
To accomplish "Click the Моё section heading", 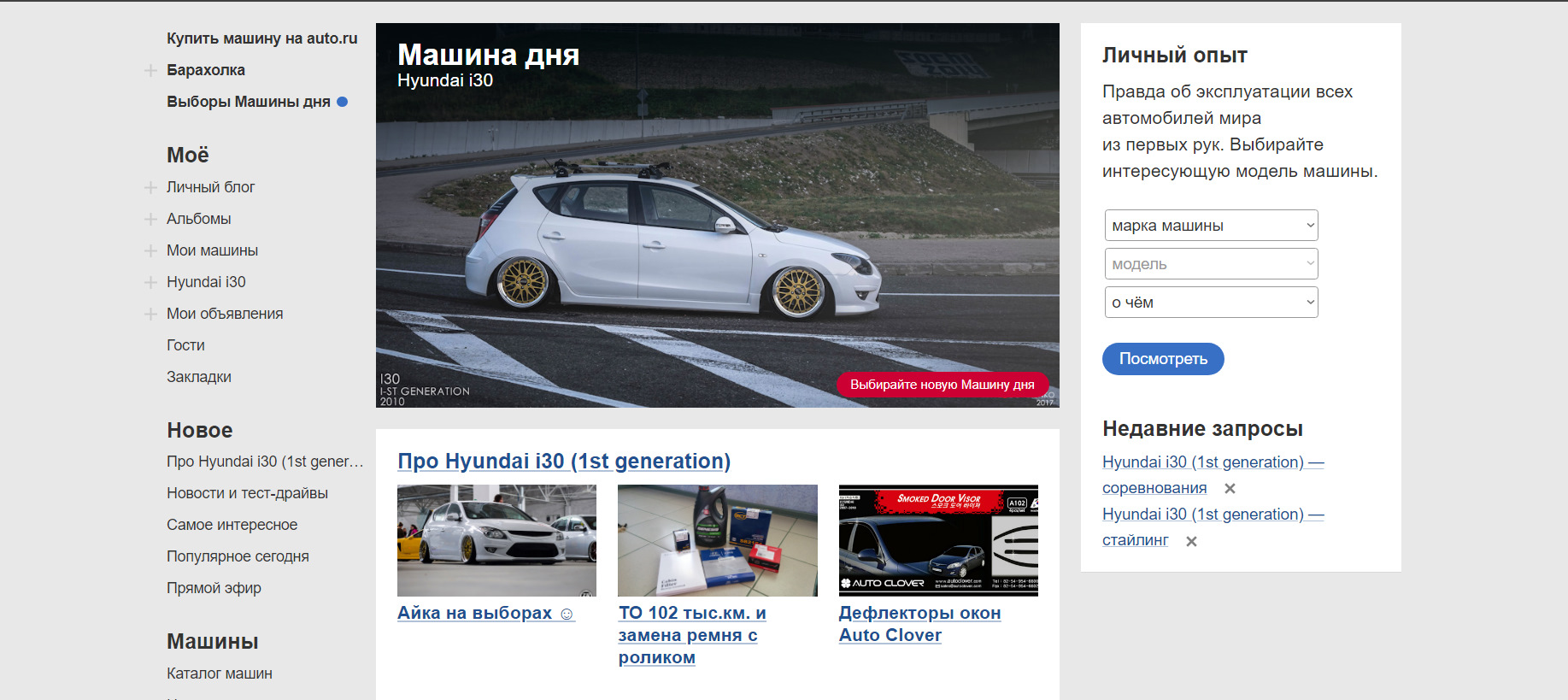I will (188, 155).
